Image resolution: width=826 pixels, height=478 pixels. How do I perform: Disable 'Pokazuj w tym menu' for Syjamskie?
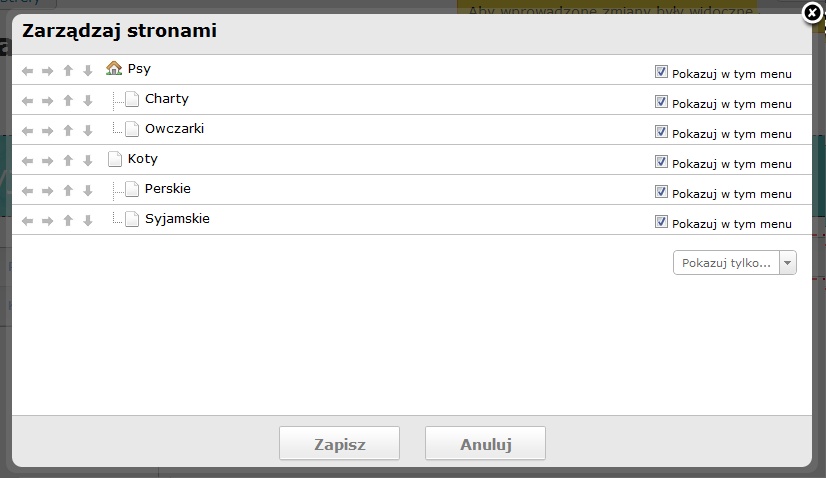661,222
